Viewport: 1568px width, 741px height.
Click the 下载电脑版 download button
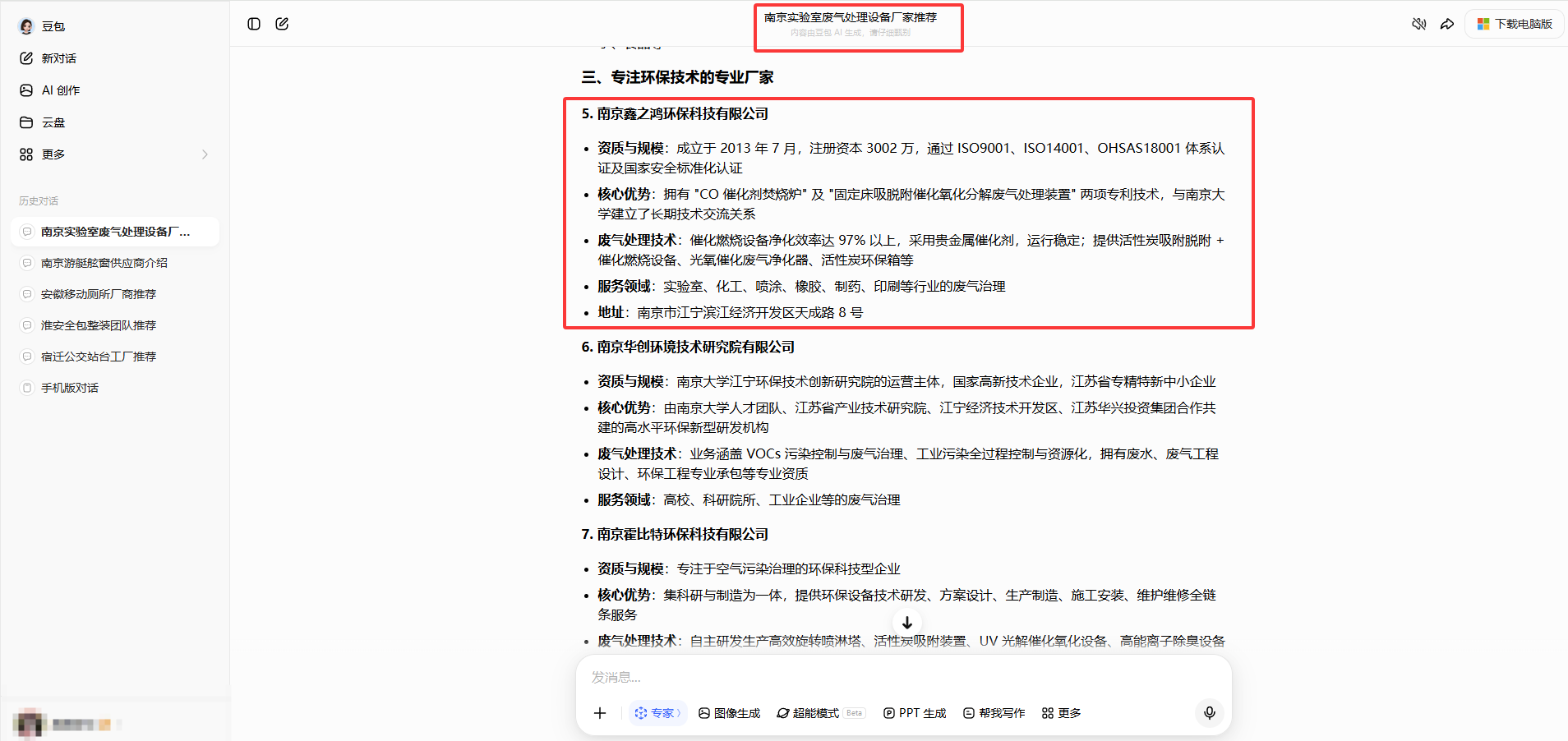(1515, 24)
